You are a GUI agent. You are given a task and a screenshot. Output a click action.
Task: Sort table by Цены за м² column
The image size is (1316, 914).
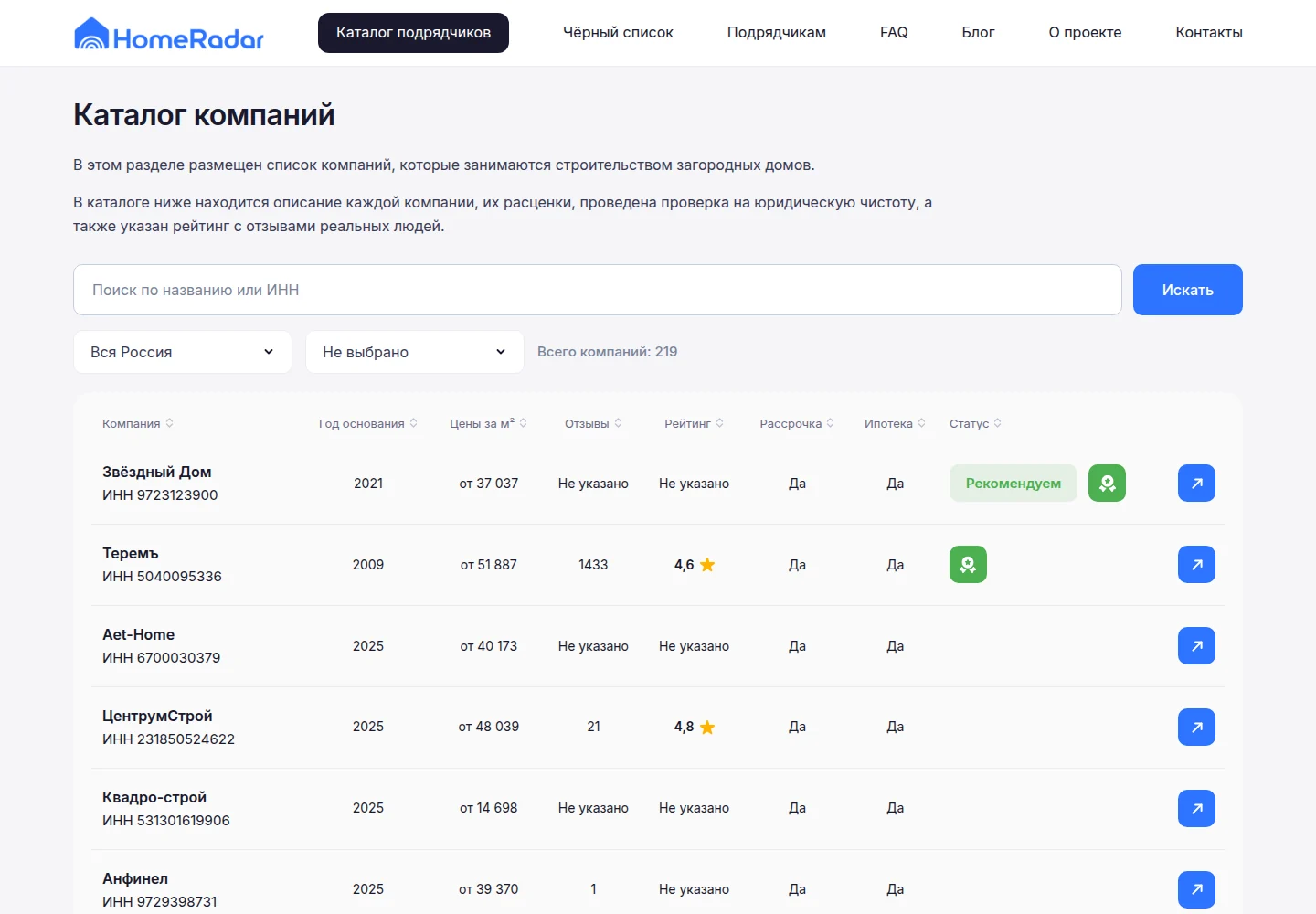(x=489, y=423)
